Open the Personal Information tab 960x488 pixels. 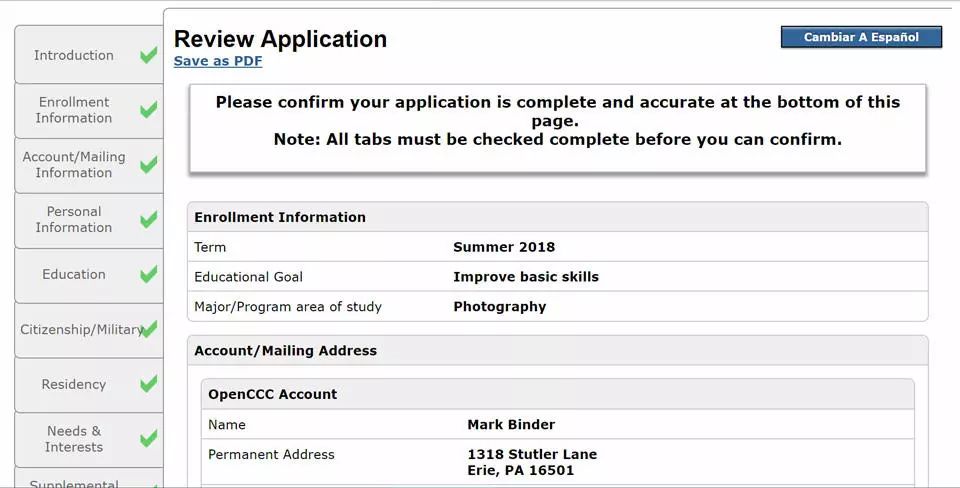(x=89, y=220)
